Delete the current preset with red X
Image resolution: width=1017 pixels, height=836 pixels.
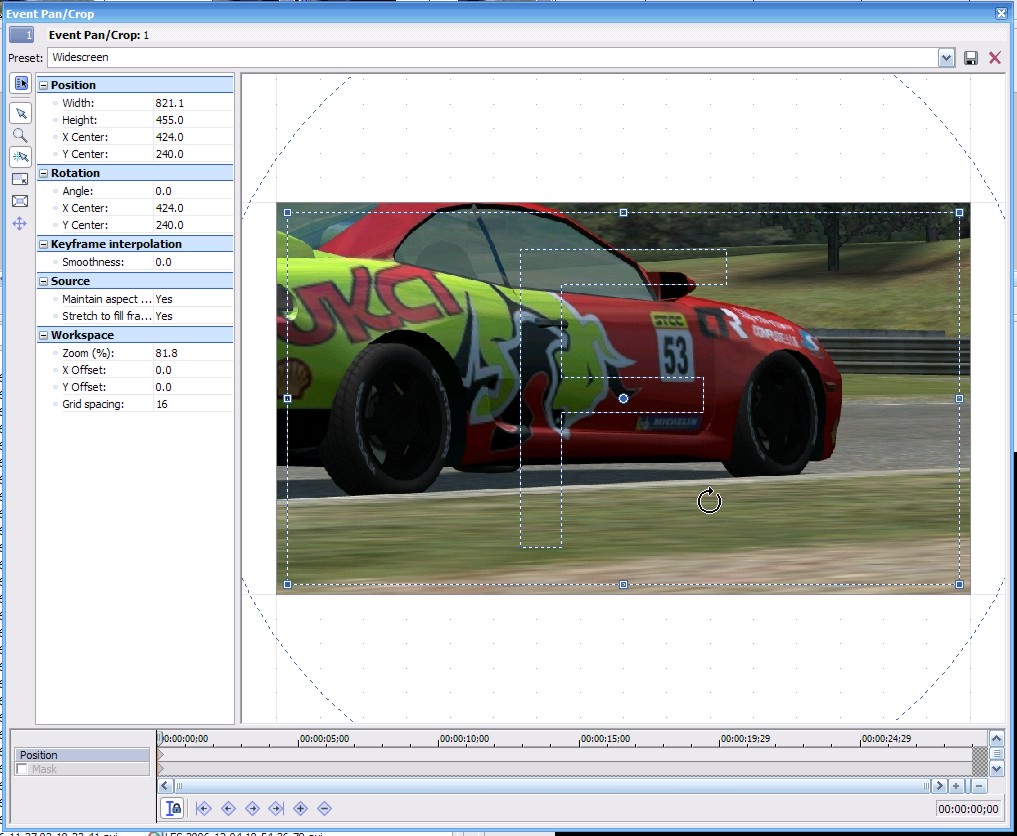(x=995, y=58)
